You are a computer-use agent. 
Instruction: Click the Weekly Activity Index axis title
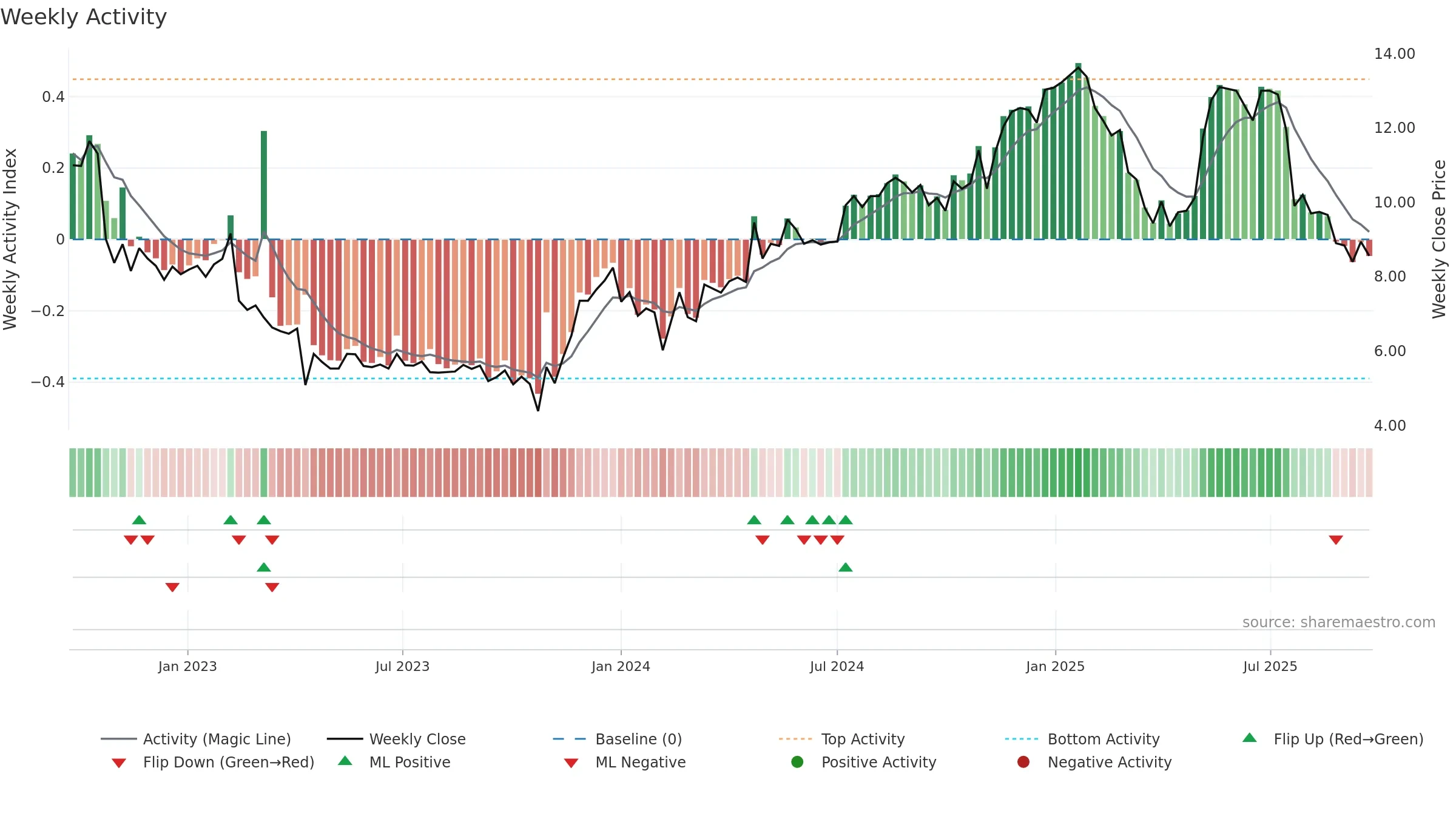(10, 239)
